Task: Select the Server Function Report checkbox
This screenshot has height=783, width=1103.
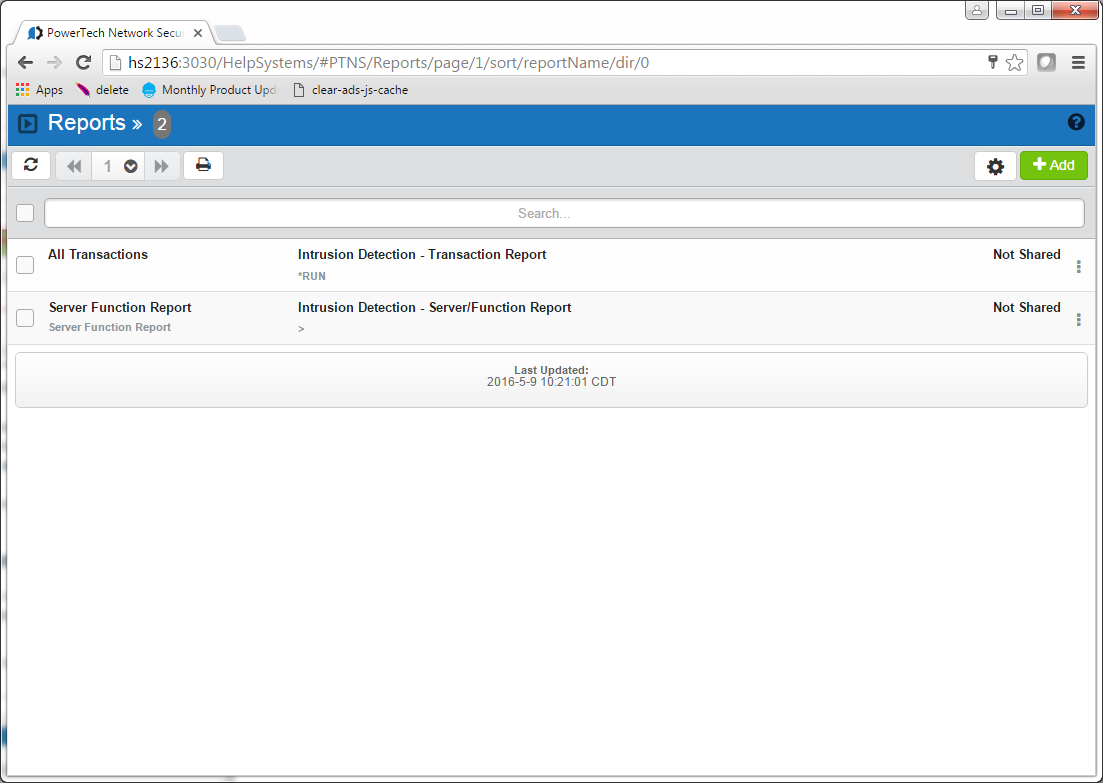Action: pos(26,318)
